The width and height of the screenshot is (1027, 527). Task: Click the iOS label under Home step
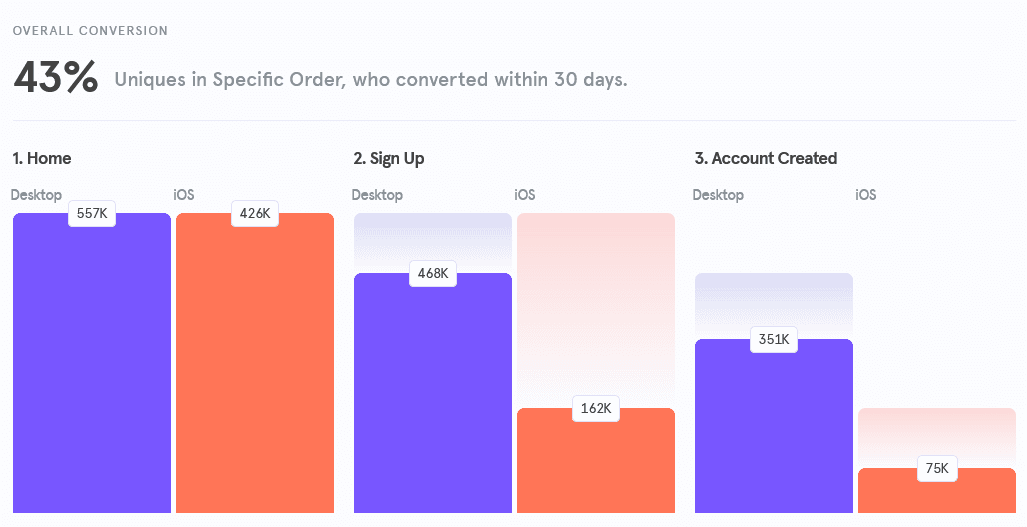pos(184,195)
